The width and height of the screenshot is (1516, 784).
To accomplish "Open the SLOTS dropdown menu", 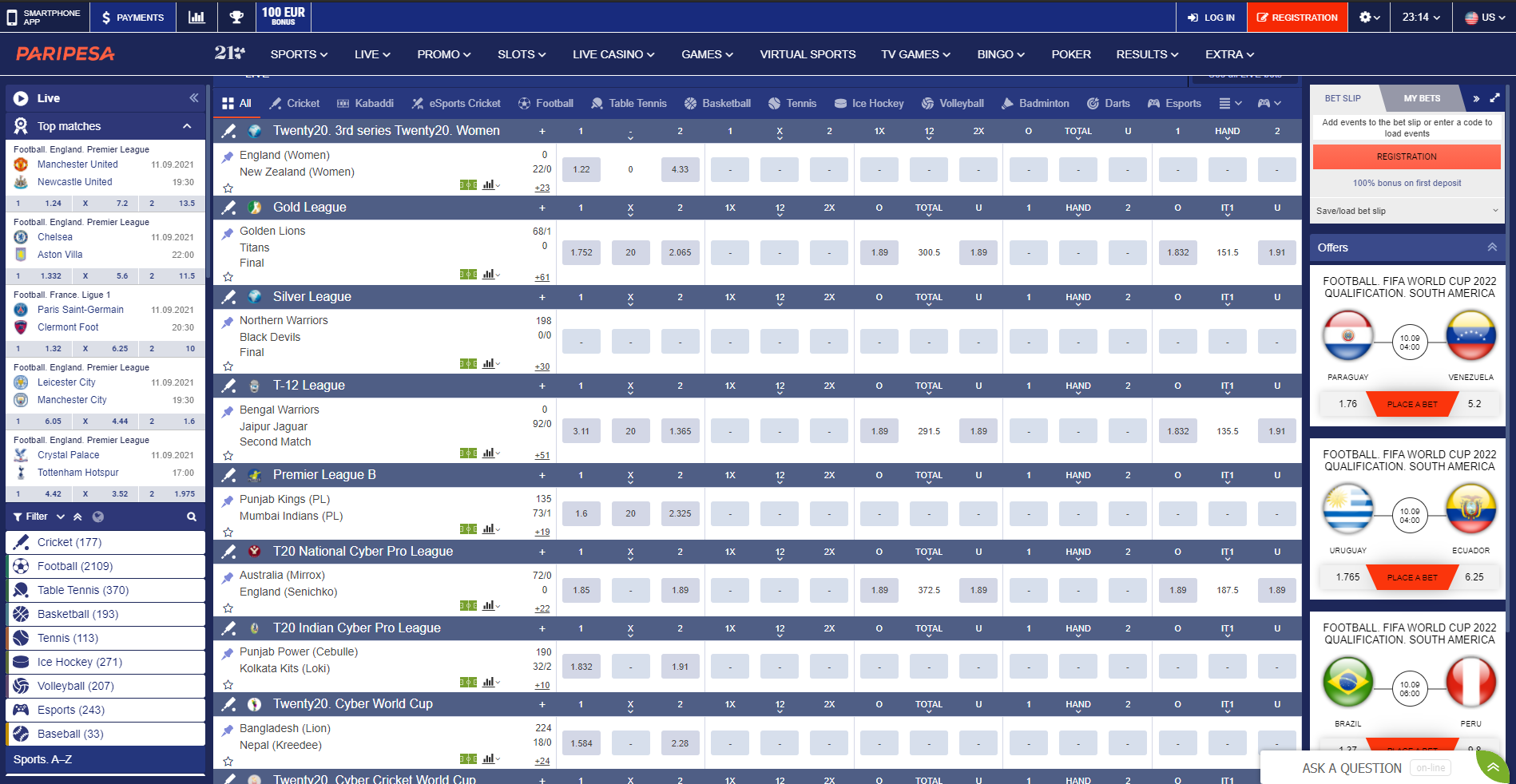I will 522,54.
